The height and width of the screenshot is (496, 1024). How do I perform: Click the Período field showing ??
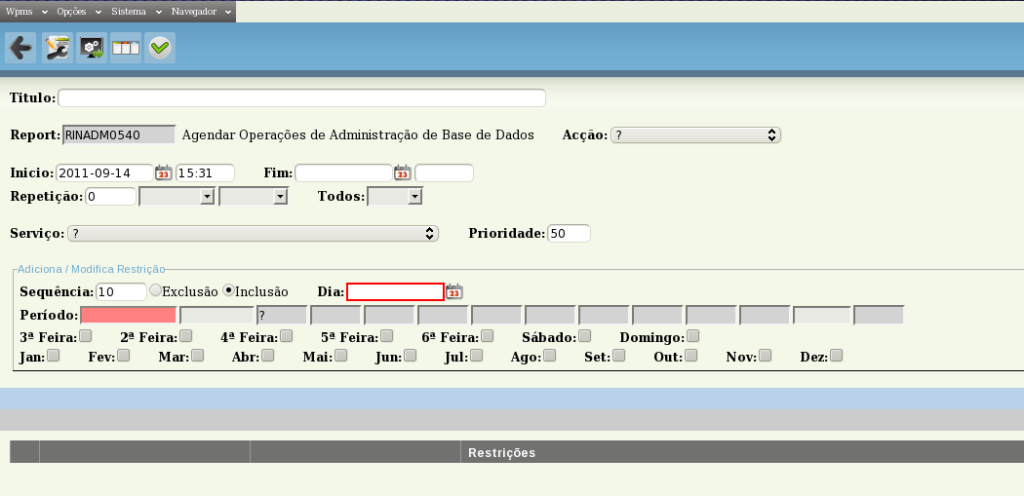[282, 316]
